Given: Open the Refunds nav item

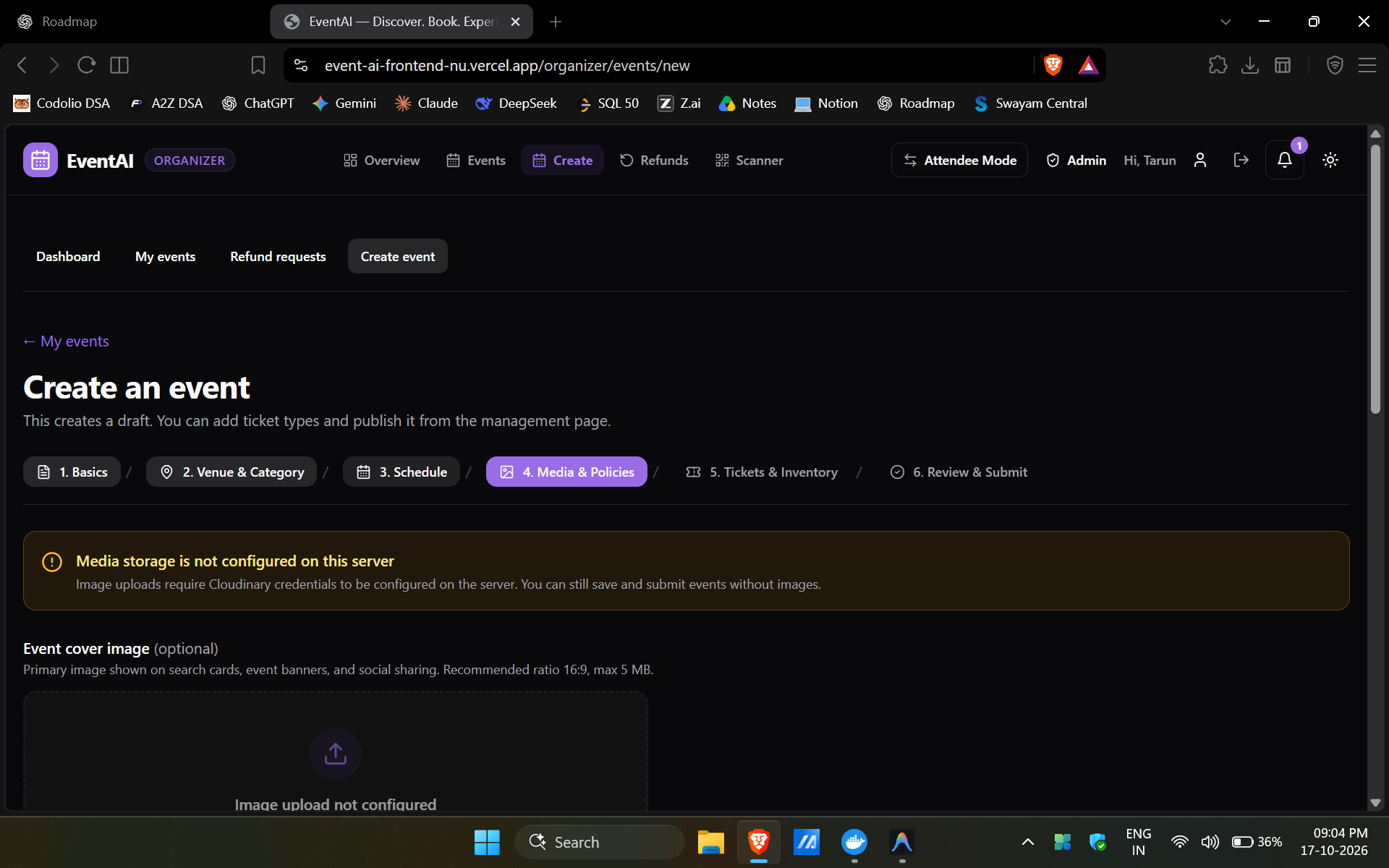Looking at the screenshot, I should (654, 160).
